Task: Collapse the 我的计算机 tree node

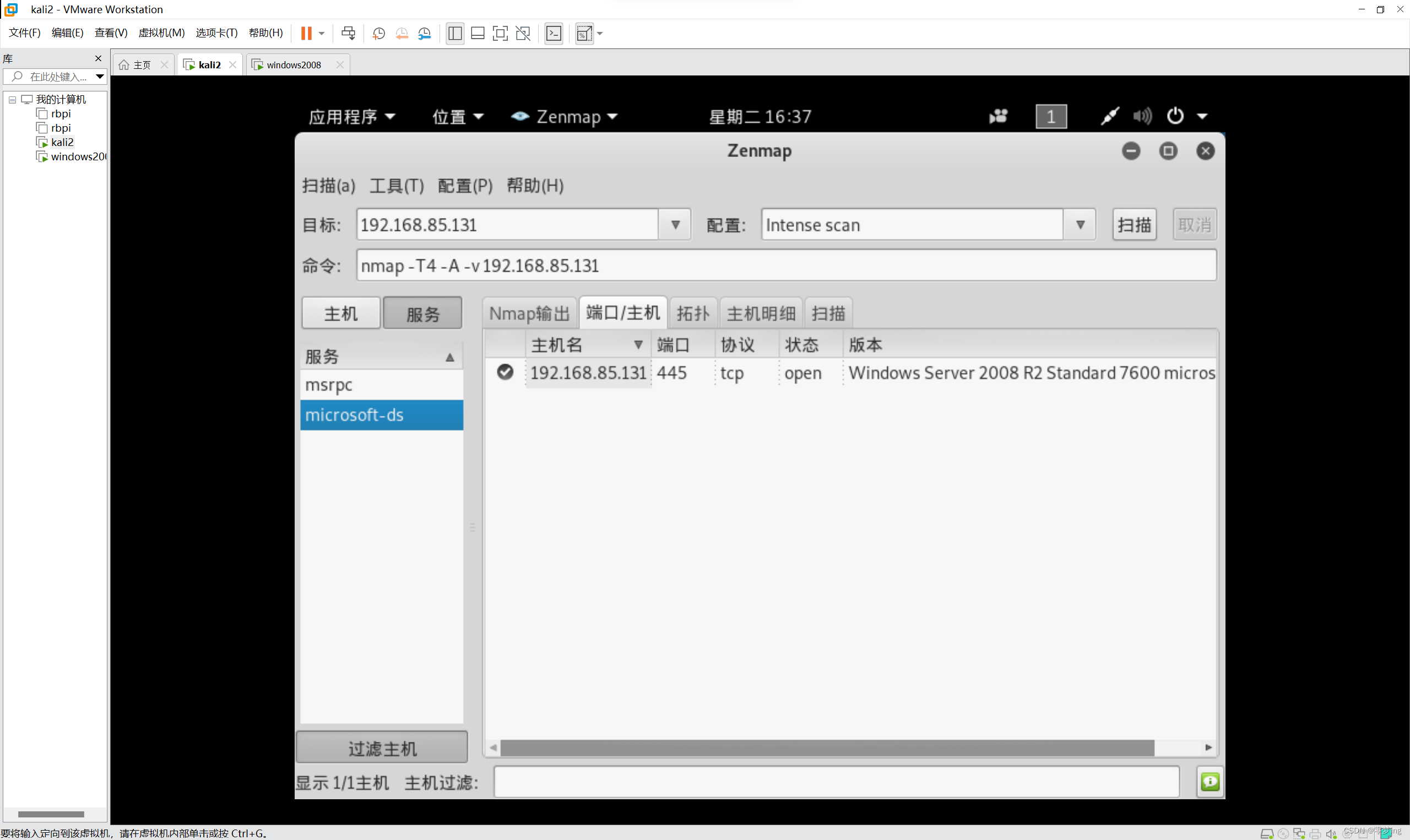Action: pos(12,100)
